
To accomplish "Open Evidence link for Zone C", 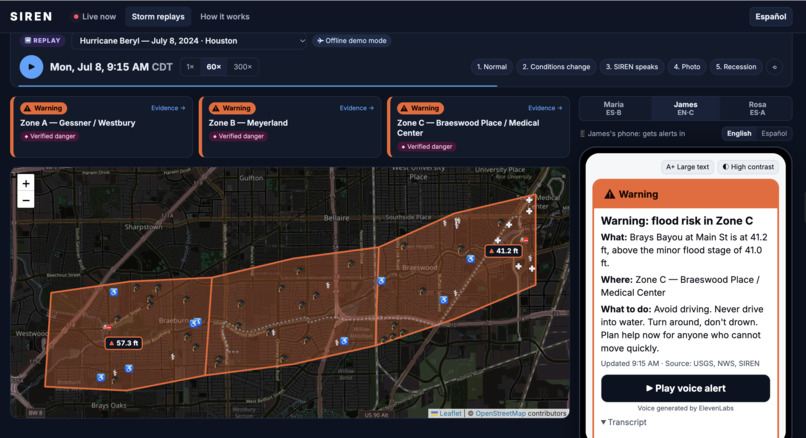I will click(545, 108).
